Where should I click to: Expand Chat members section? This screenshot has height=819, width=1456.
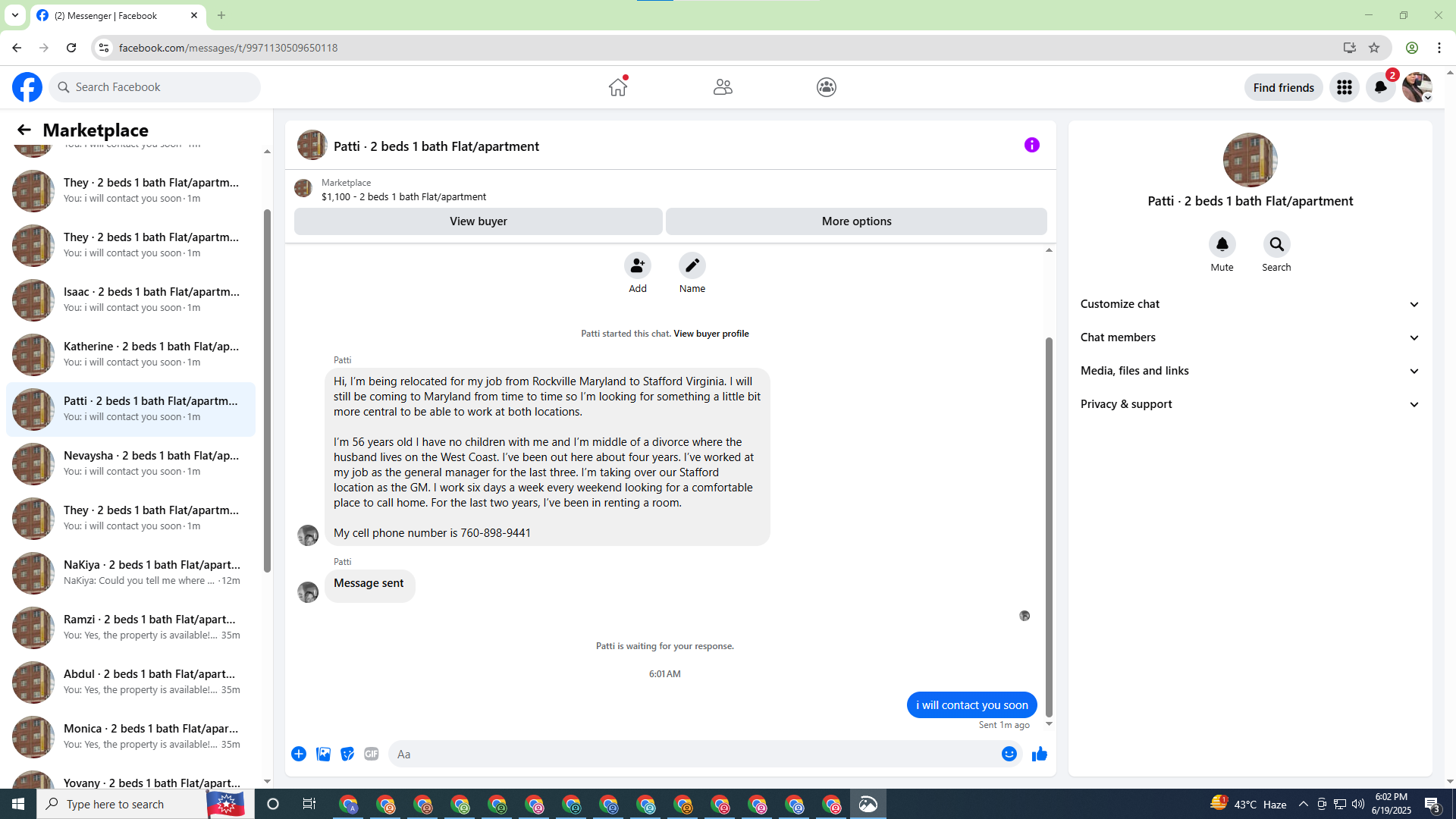click(1250, 337)
